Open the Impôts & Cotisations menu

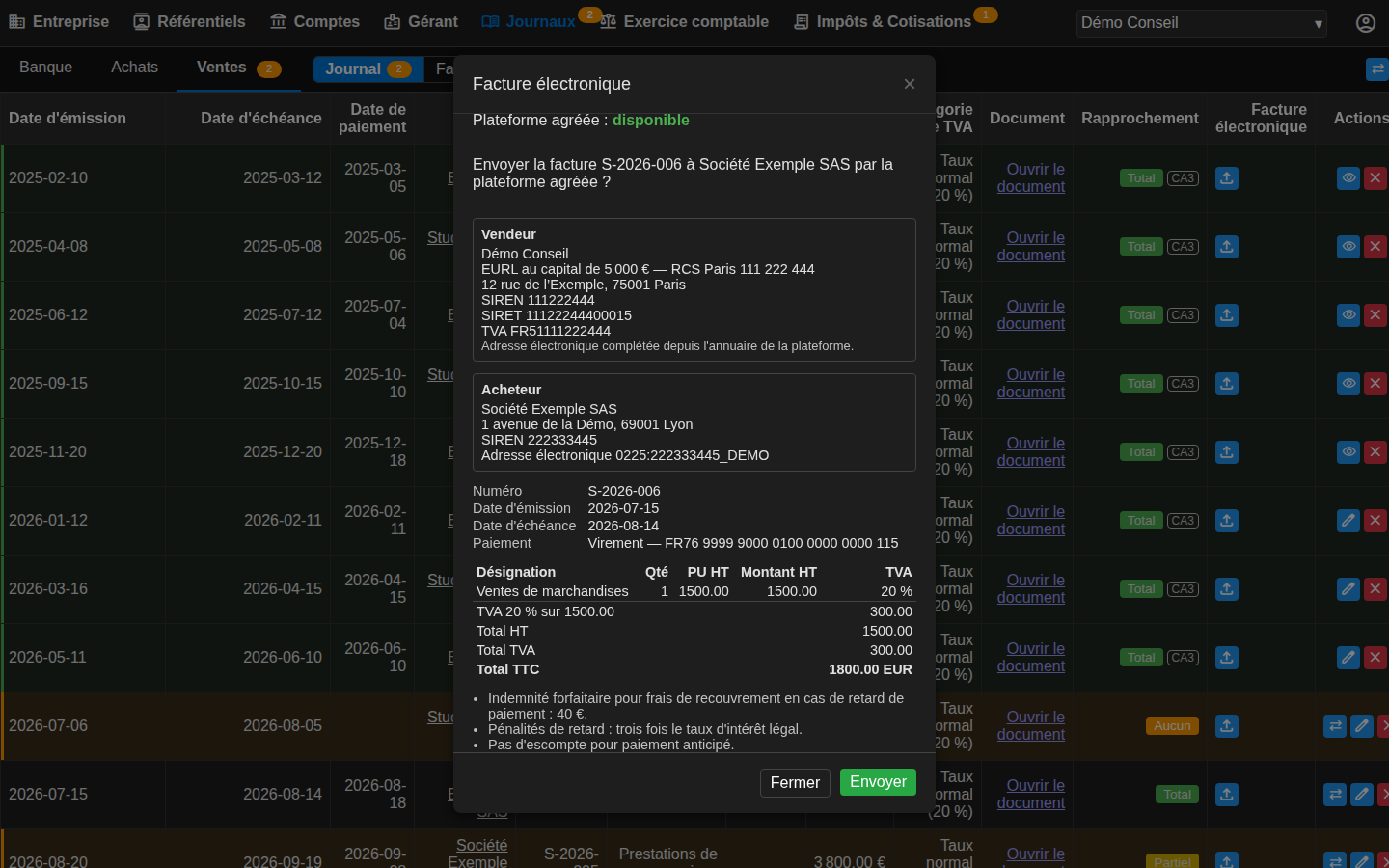(882, 21)
